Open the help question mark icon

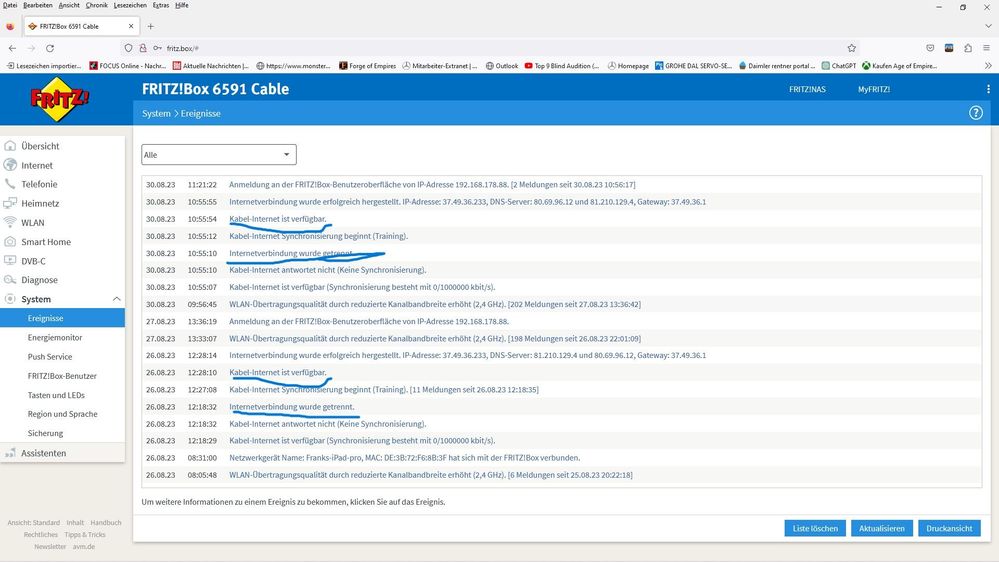click(x=975, y=113)
